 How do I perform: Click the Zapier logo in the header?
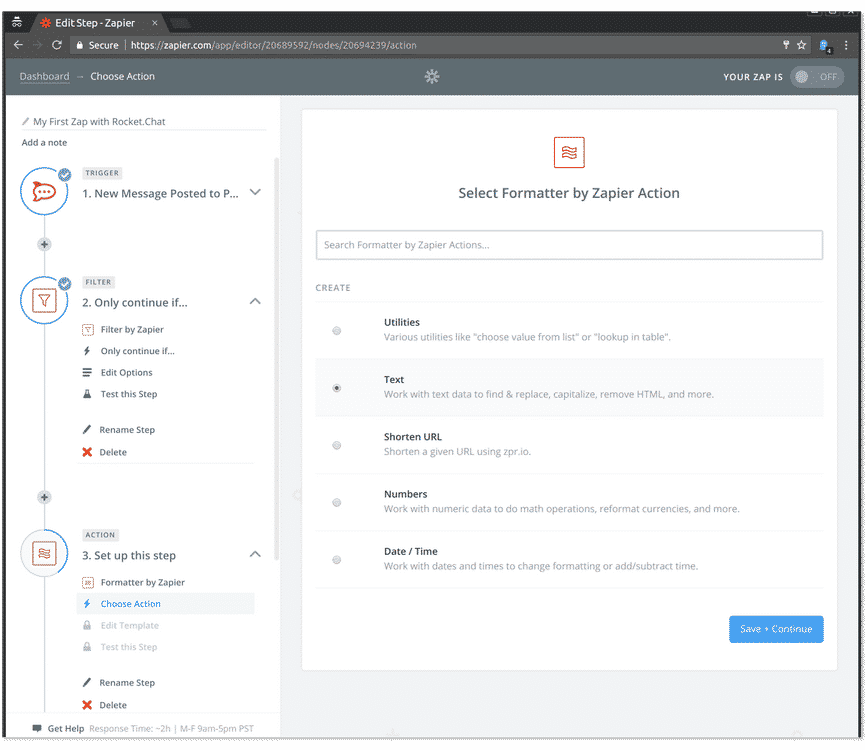point(432,77)
